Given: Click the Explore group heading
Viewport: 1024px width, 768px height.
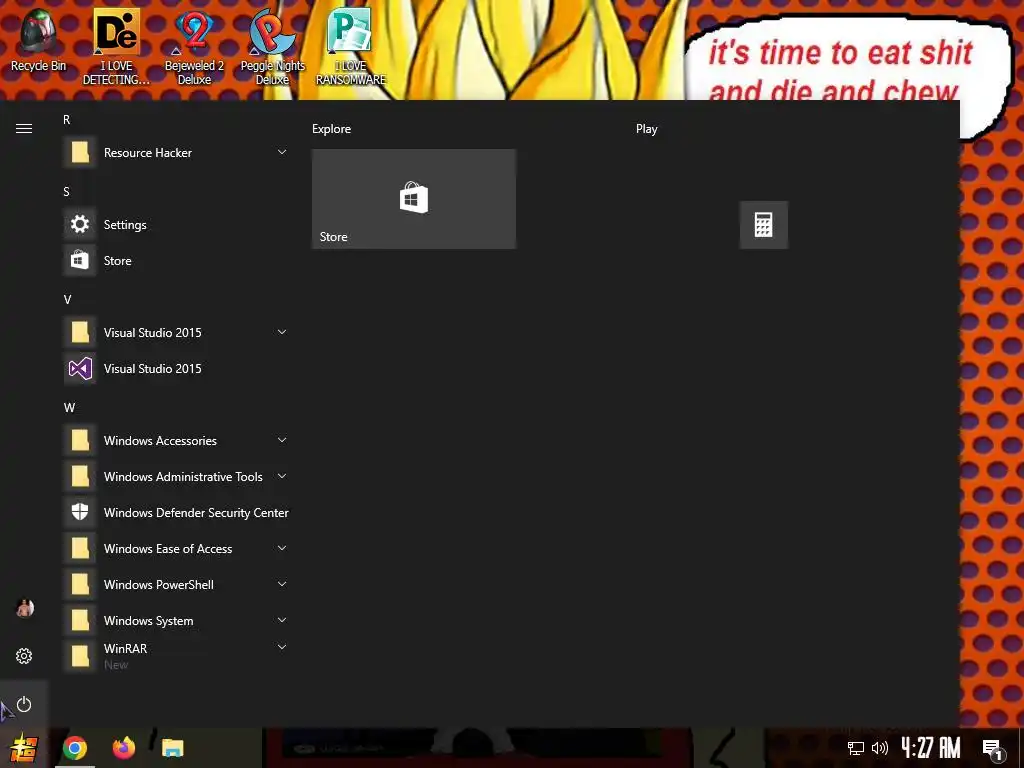Looking at the screenshot, I should pos(331,129).
